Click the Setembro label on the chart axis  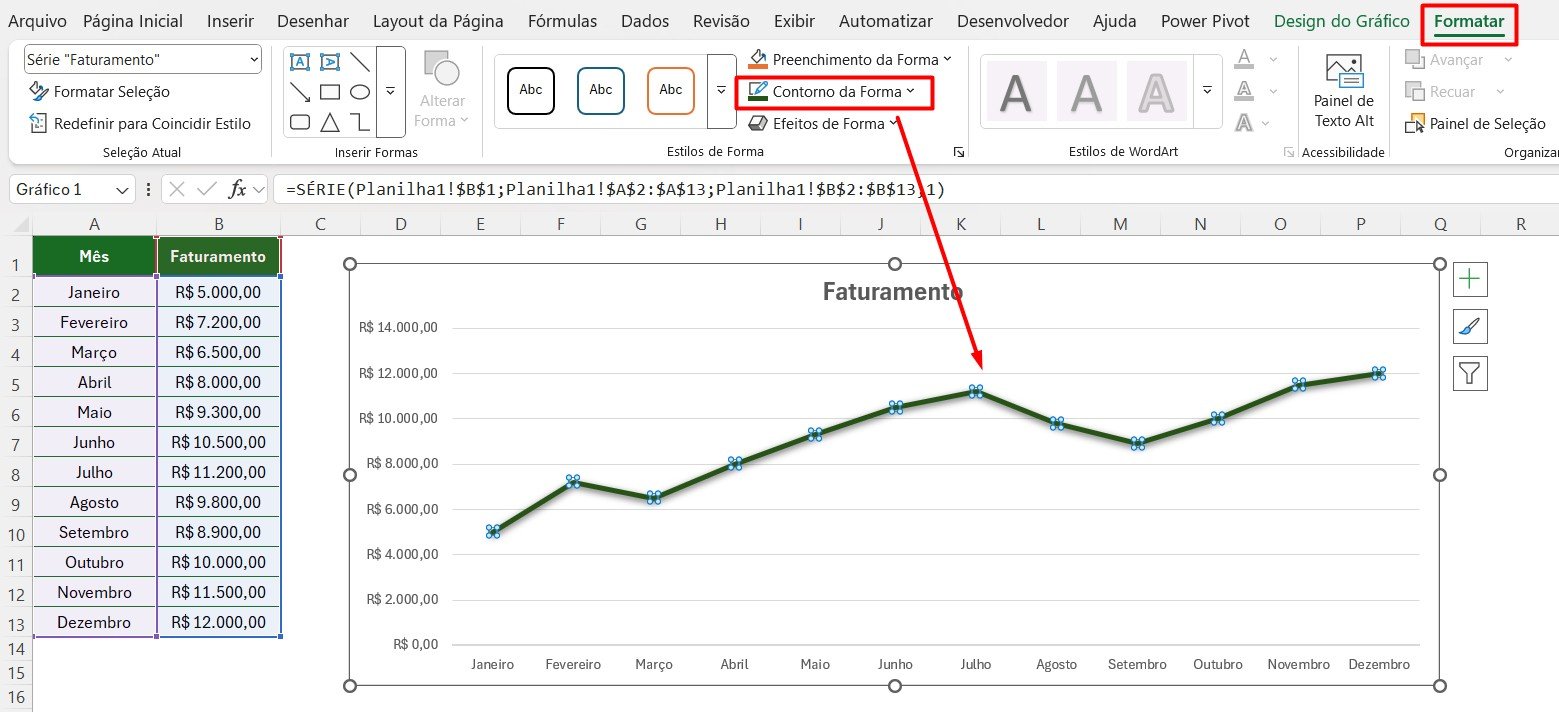point(1137,664)
